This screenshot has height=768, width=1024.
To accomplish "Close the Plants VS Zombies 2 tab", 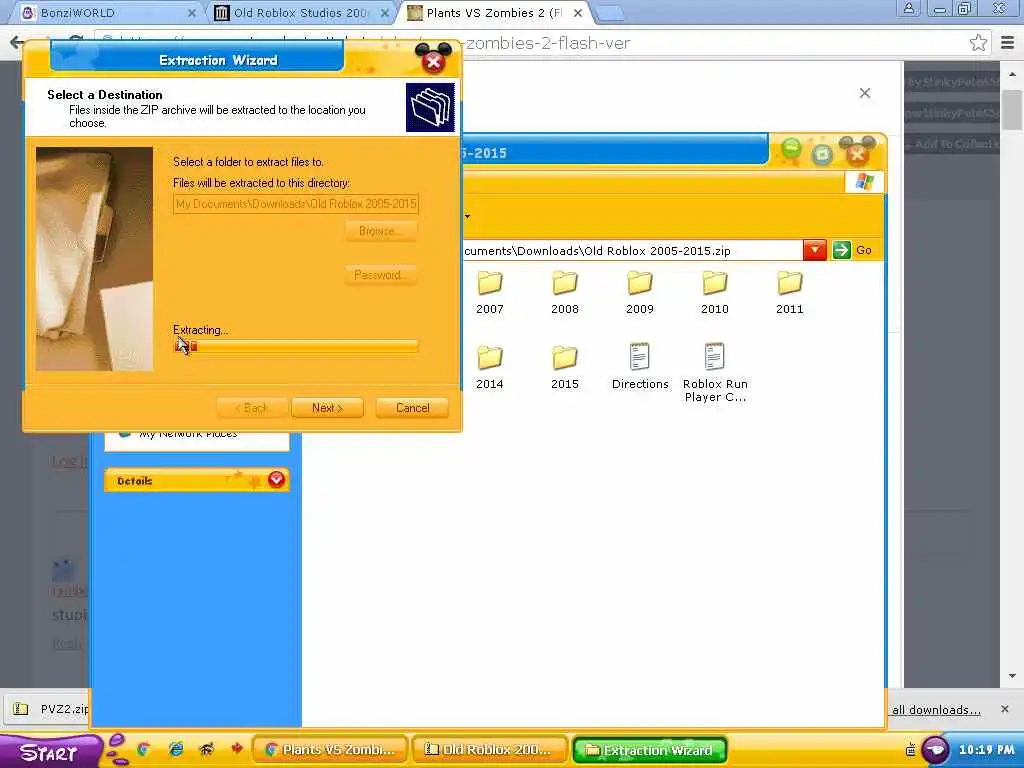I will 578,12.
